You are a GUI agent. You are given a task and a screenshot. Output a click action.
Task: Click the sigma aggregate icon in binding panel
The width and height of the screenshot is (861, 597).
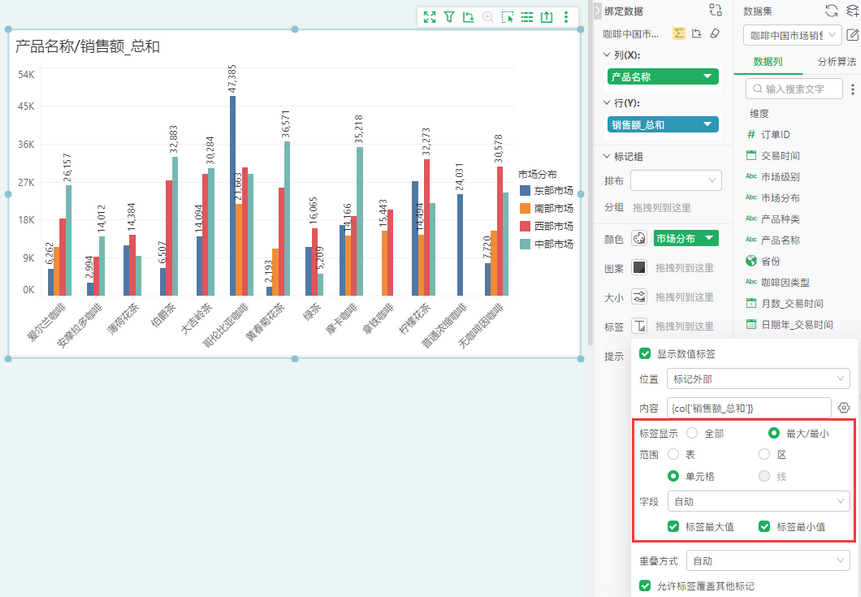(x=679, y=34)
